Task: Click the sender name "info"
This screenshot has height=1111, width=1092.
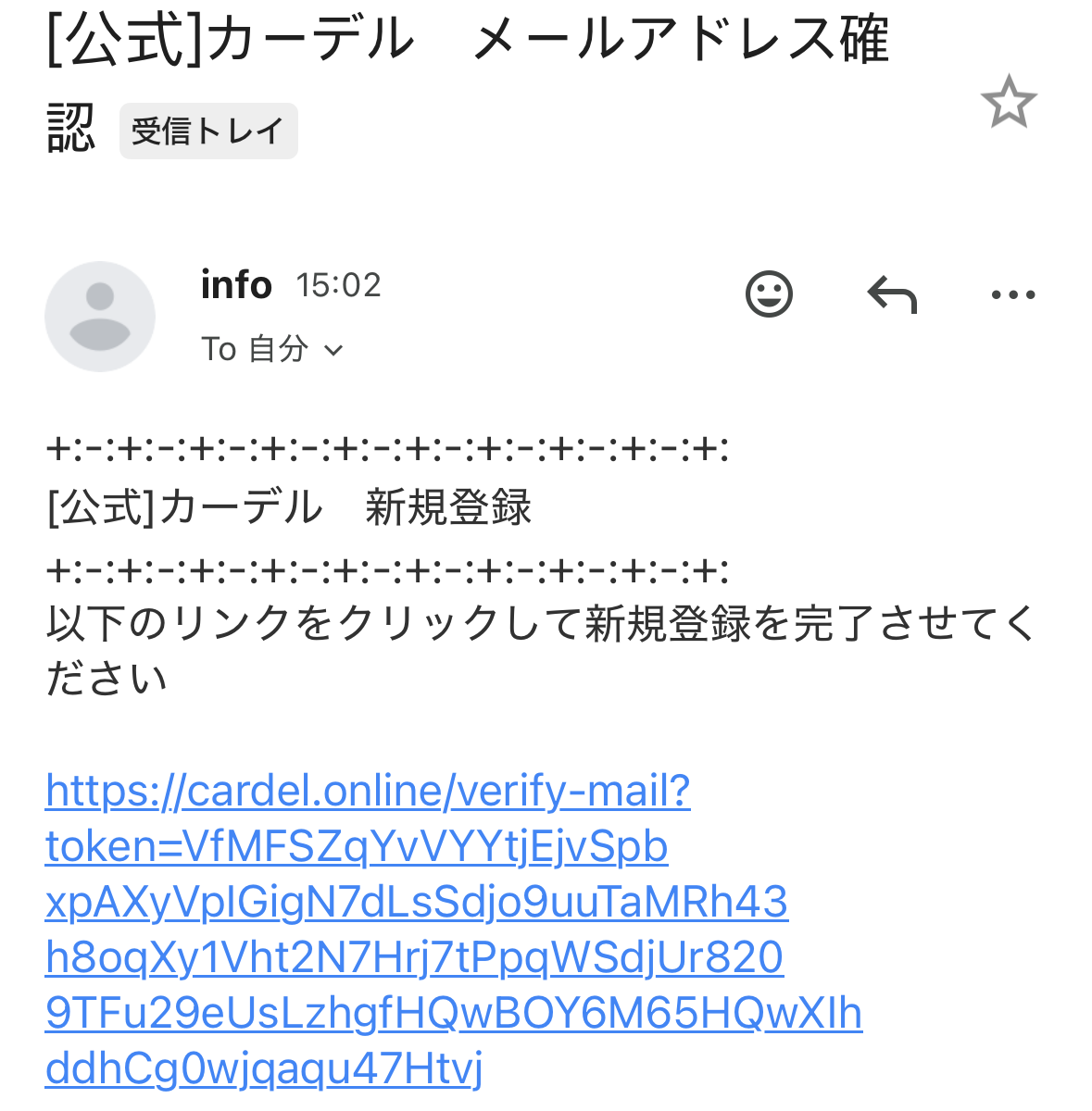Action: pyautogui.click(x=236, y=285)
